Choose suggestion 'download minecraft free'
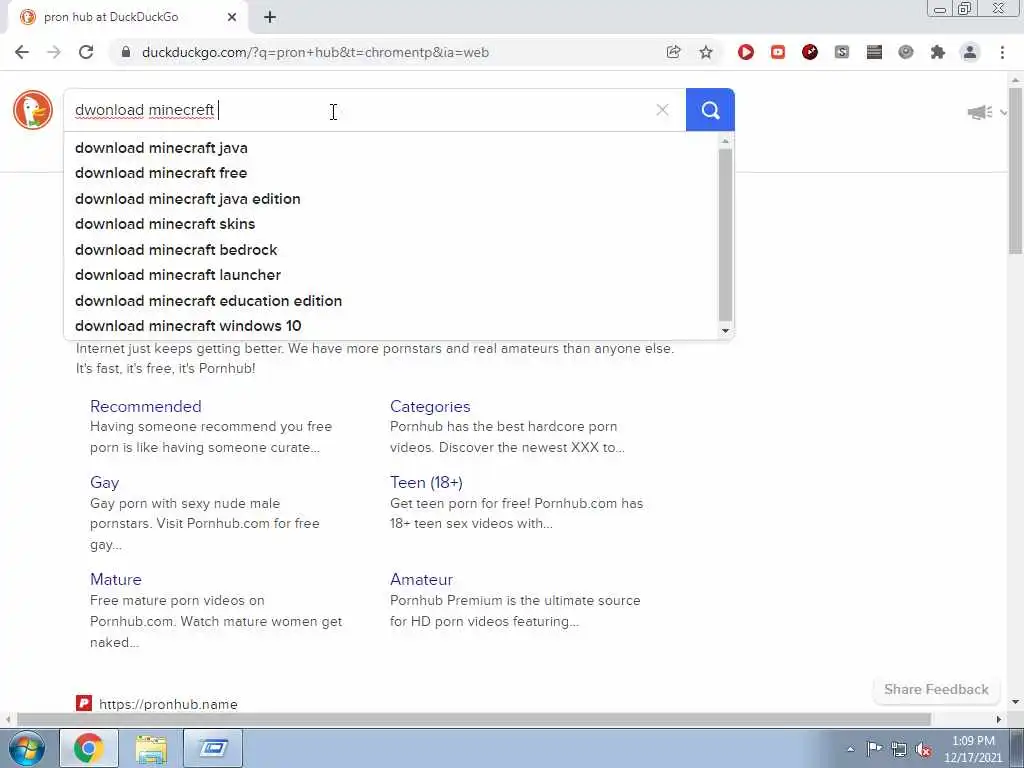Screen dimensions: 1024x768 (x=391, y=173)
